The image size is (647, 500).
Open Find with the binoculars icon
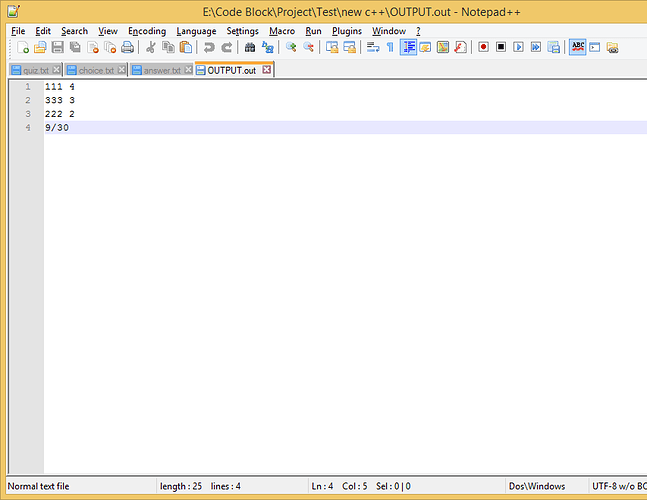(x=250, y=47)
